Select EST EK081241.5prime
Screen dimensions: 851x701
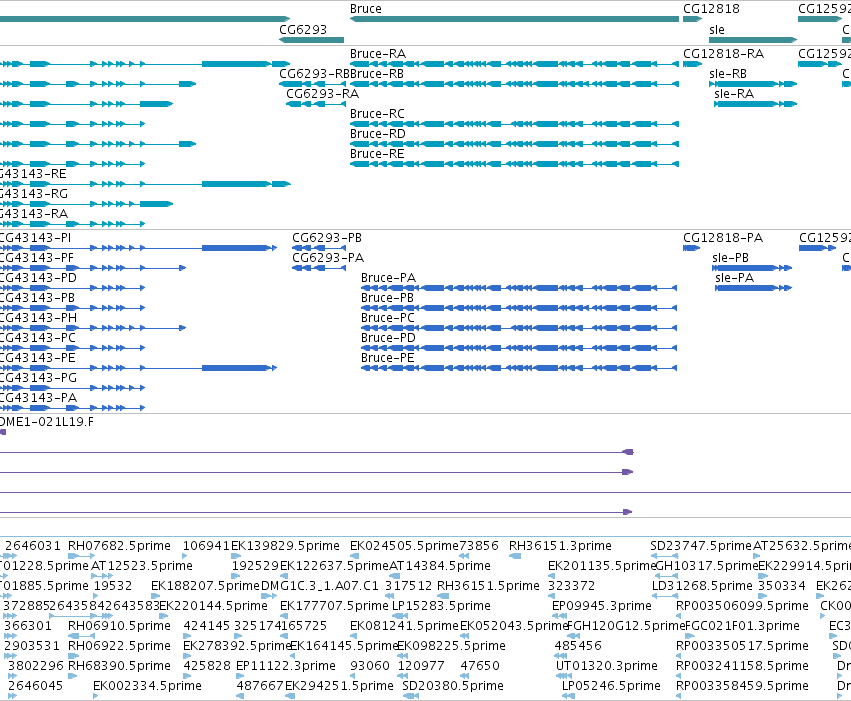pyautogui.click(x=404, y=626)
